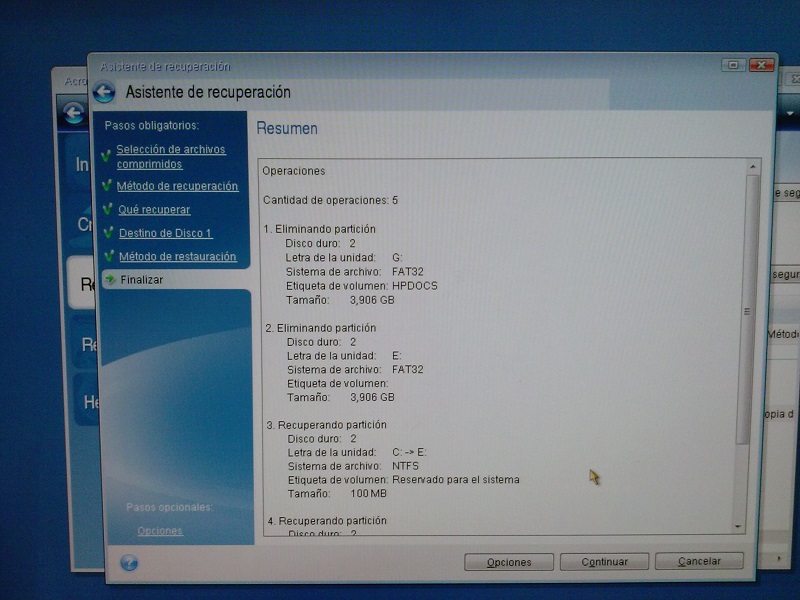The height and width of the screenshot is (600, 800).
Task: Click the green checkmark beside Qué recuperar
Action: (x=108, y=210)
